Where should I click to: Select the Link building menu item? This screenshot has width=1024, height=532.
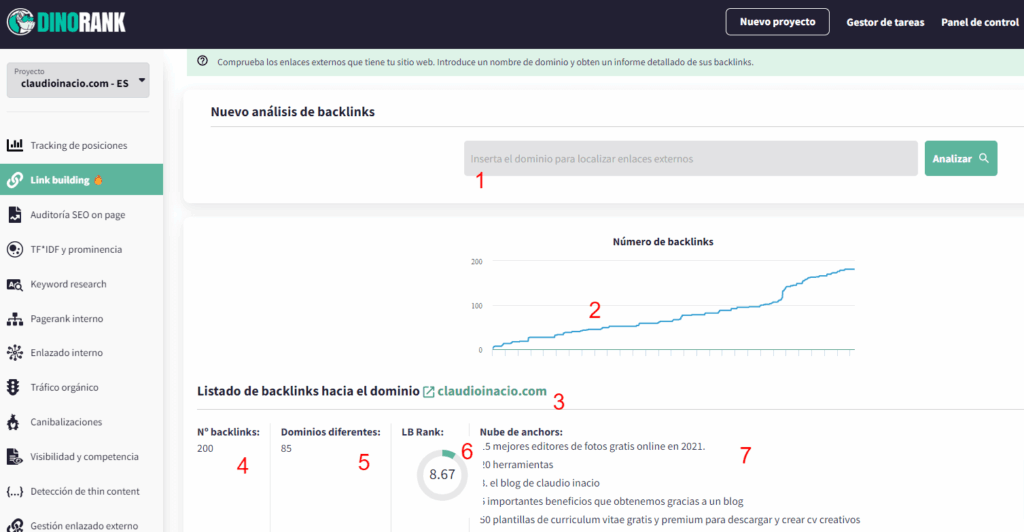point(82,180)
